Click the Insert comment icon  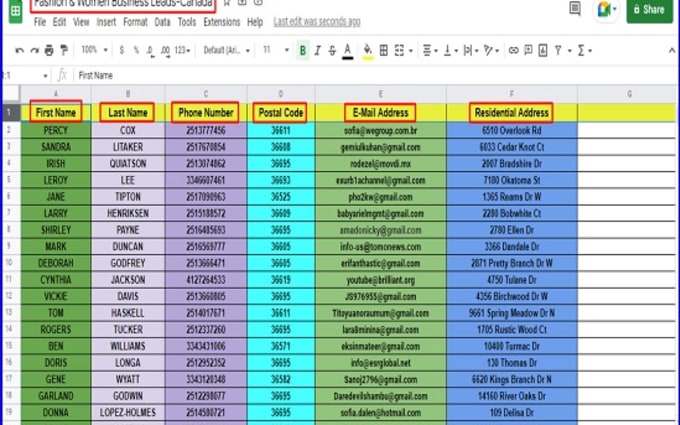528,51
